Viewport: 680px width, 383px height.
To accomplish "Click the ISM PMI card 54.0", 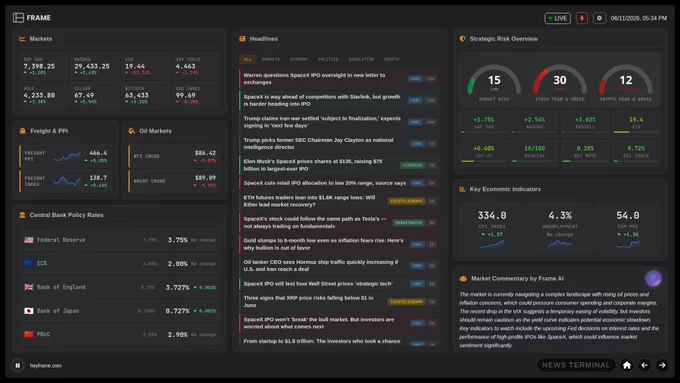I will pos(628,229).
